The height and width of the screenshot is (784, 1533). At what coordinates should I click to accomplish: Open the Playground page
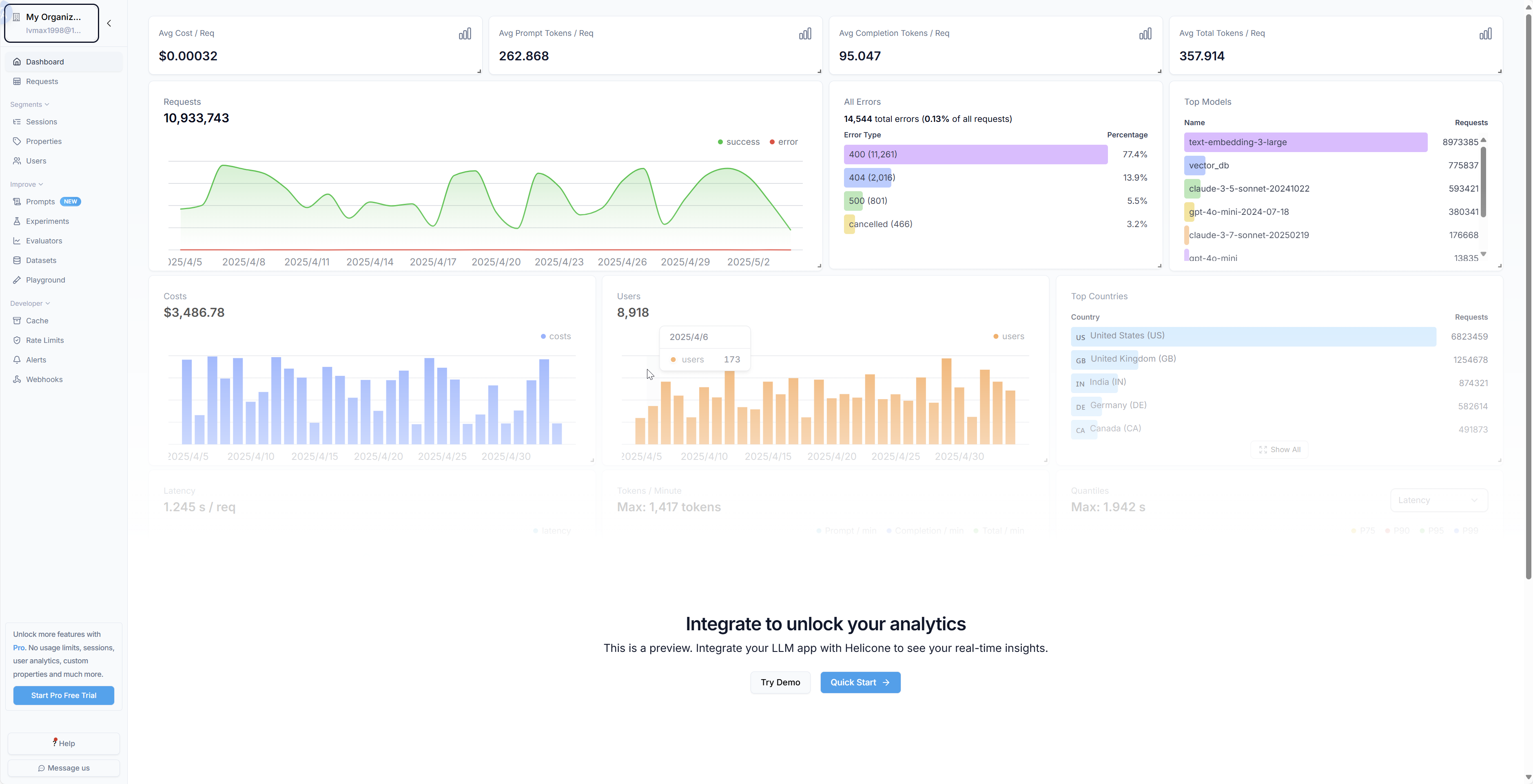tap(45, 280)
